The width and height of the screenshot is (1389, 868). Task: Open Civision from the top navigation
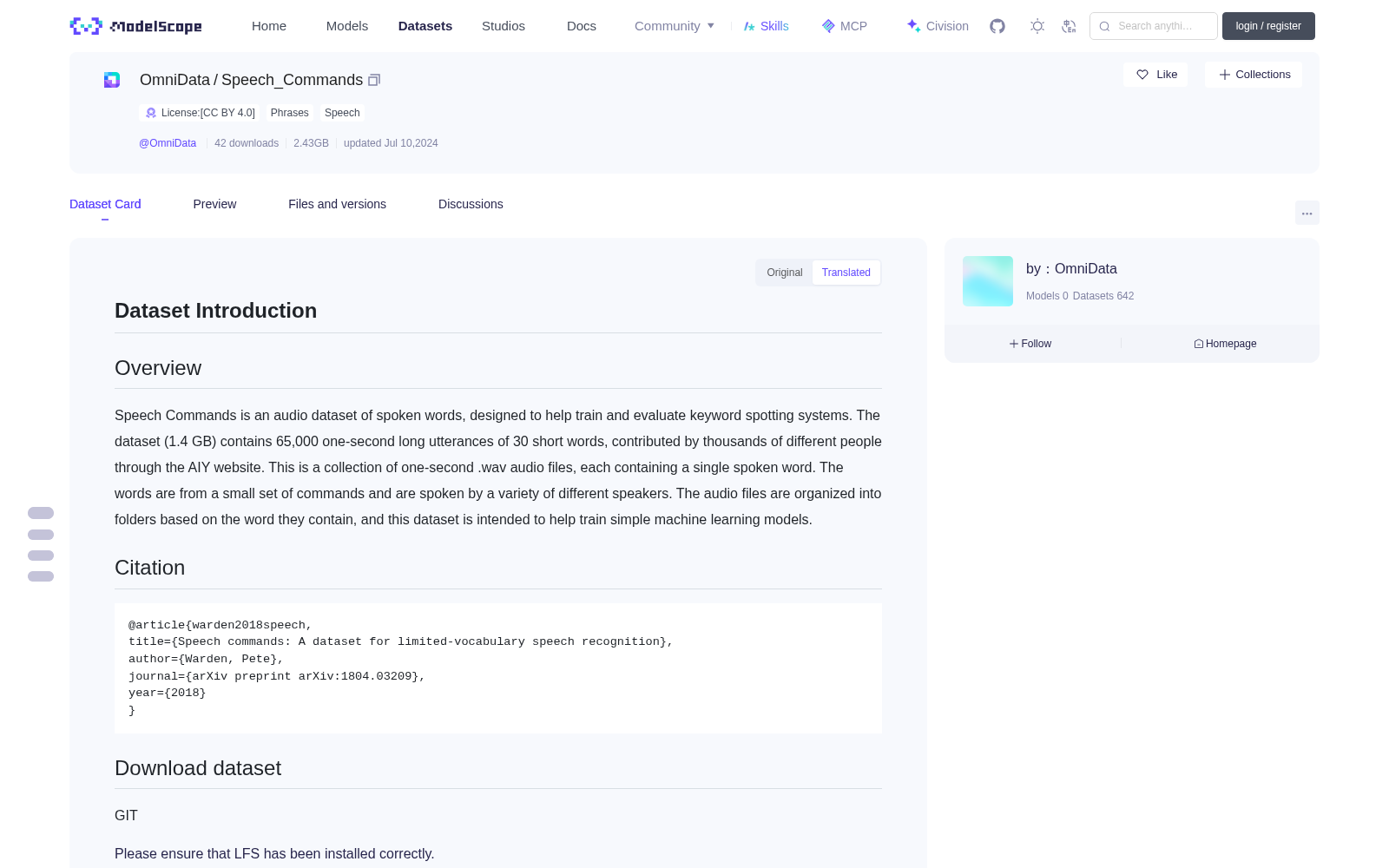coord(938,26)
